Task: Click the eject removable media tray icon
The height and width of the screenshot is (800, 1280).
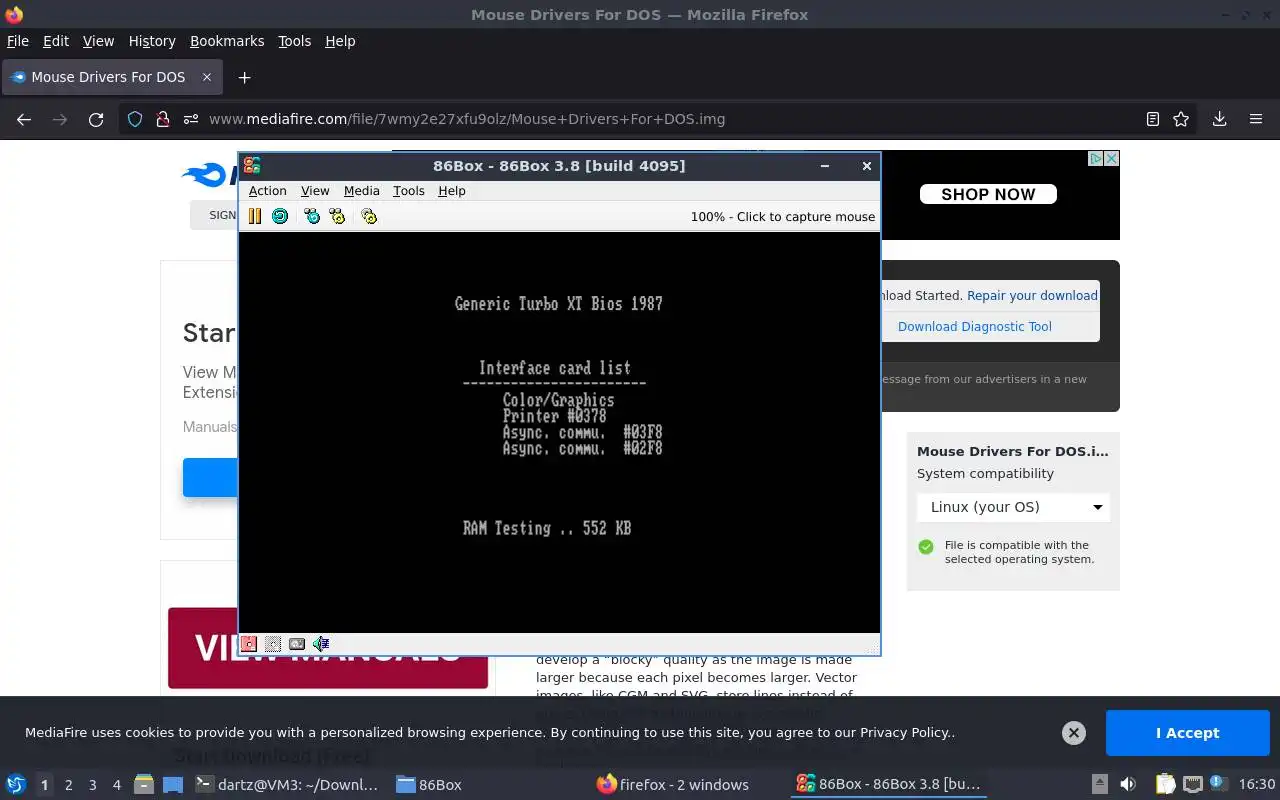Action: (x=1099, y=784)
